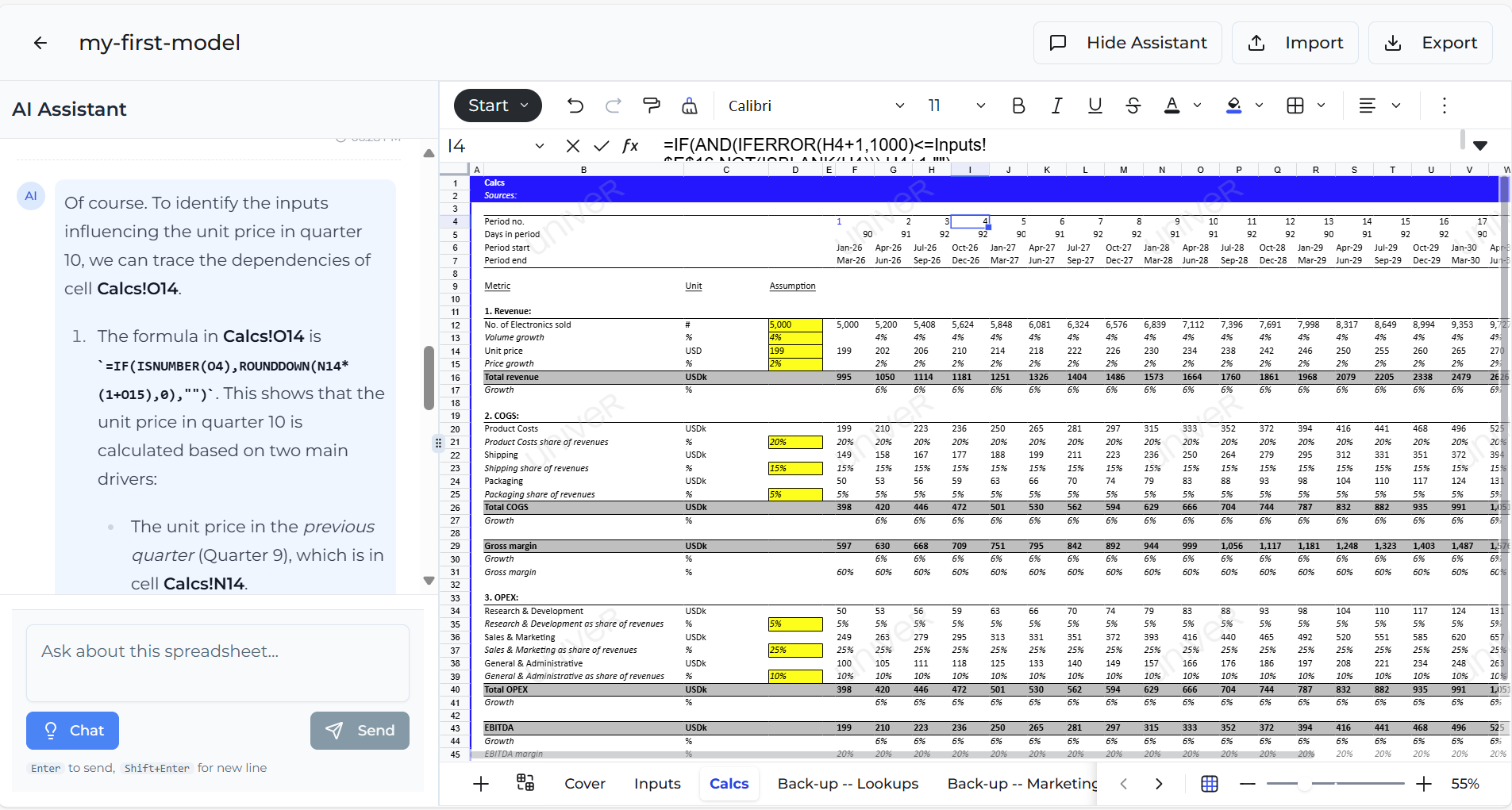
Task: Switch to the Inputs sheet tab
Action: tap(657, 784)
